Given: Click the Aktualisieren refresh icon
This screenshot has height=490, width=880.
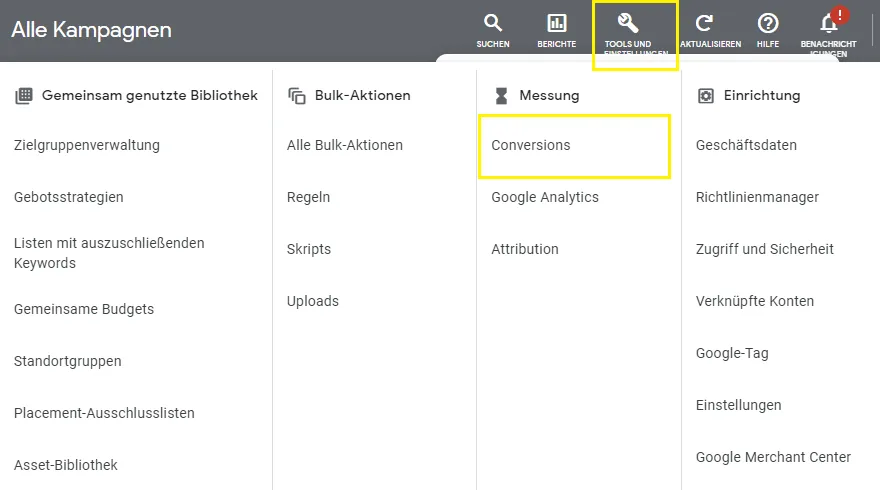Looking at the screenshot, I should [704, 23].
